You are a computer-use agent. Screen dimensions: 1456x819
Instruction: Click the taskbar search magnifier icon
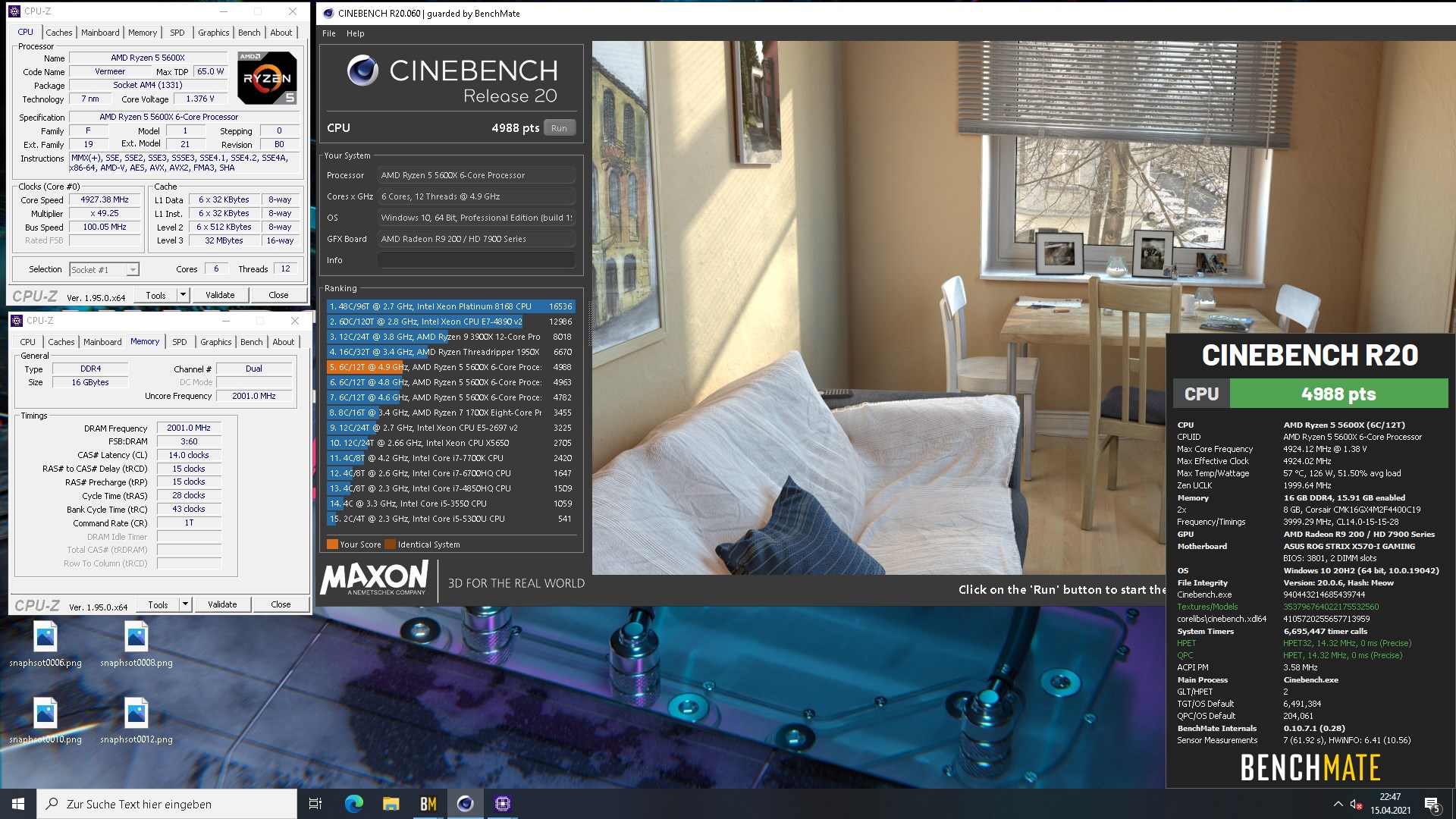point(52,804)
